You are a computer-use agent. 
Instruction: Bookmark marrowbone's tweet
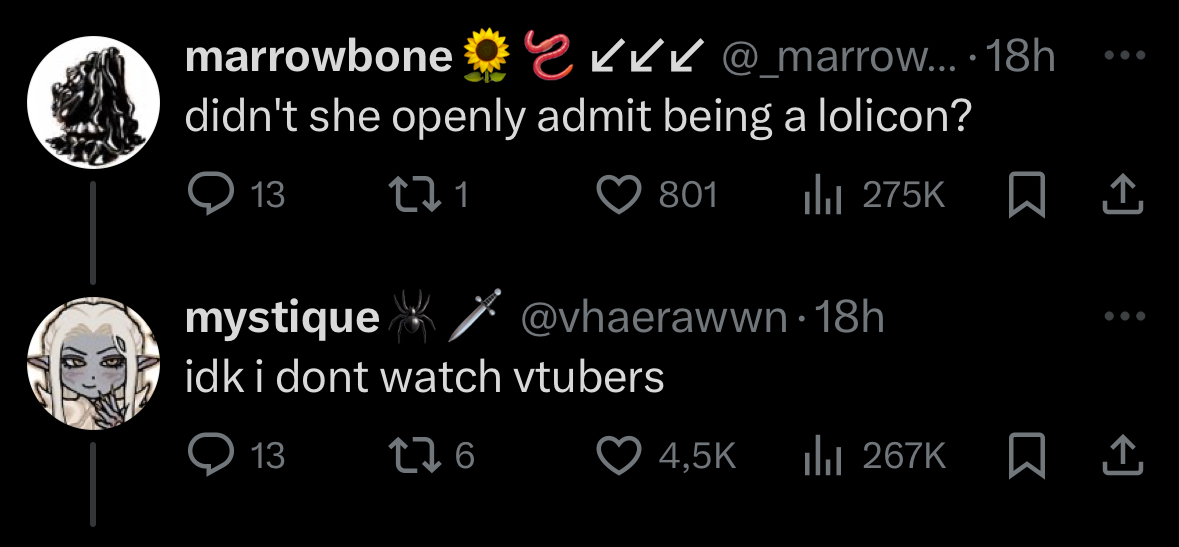tap(1026, 195)
